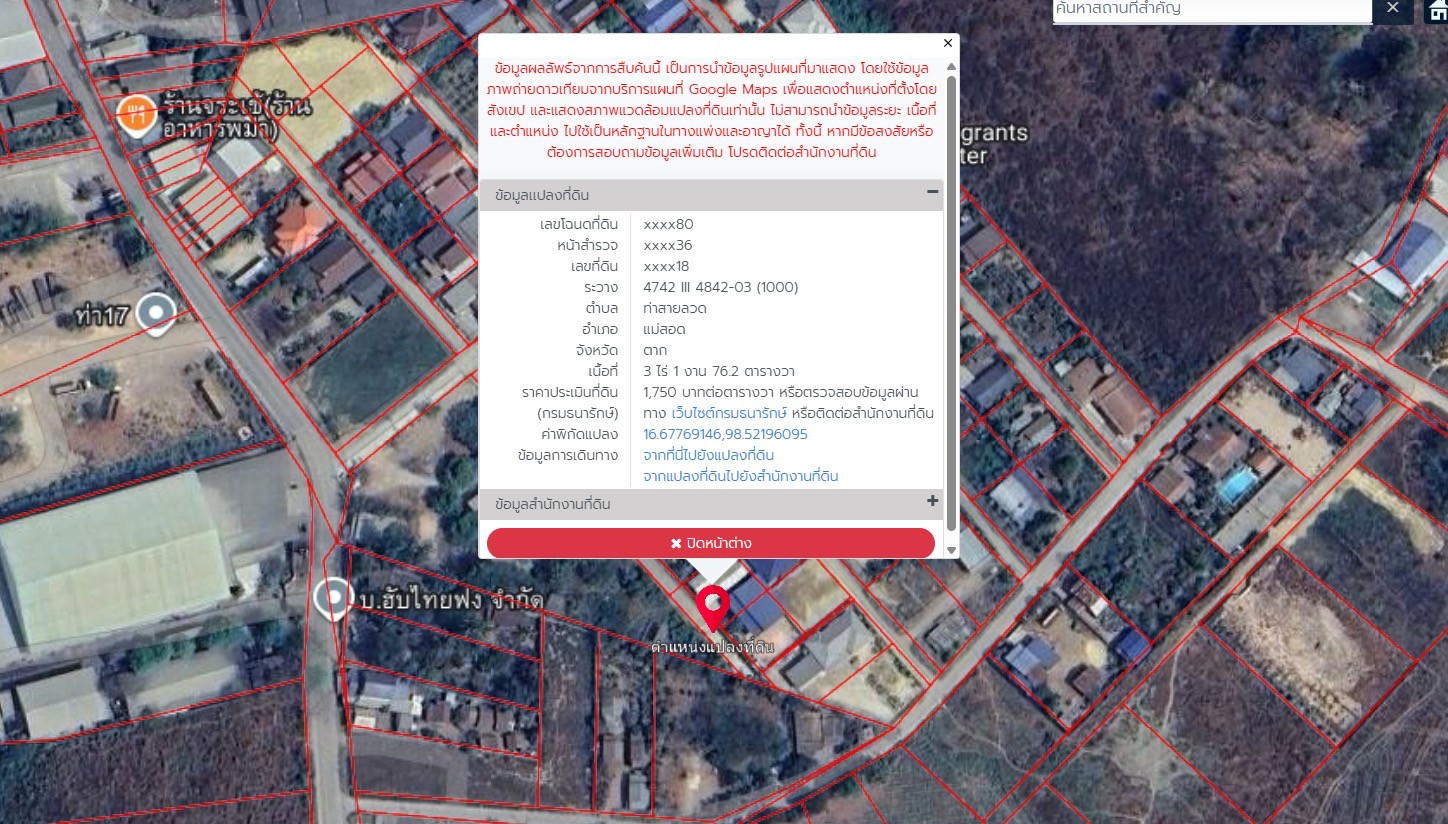
Task: Collapse the ข้อมูลแปลงที่ดิน section minus icon
Action: (932, 192)
